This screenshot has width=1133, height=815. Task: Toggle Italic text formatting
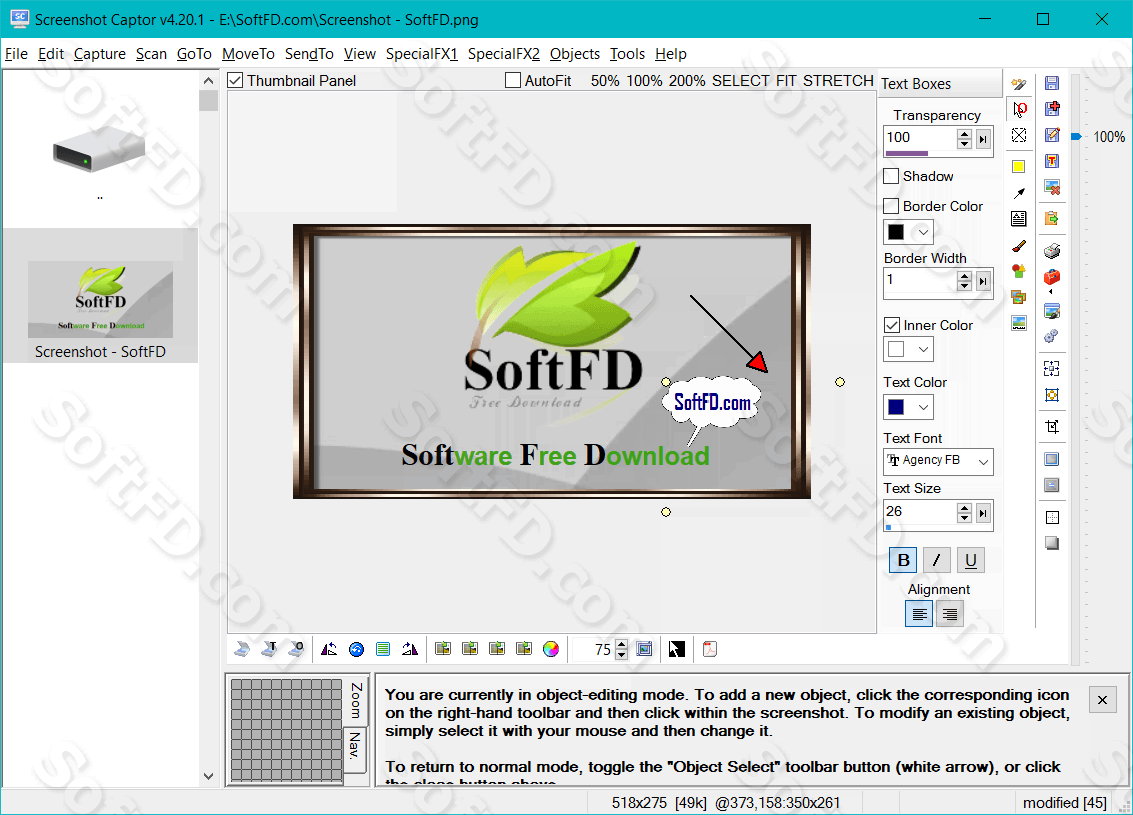coord(936,560)
